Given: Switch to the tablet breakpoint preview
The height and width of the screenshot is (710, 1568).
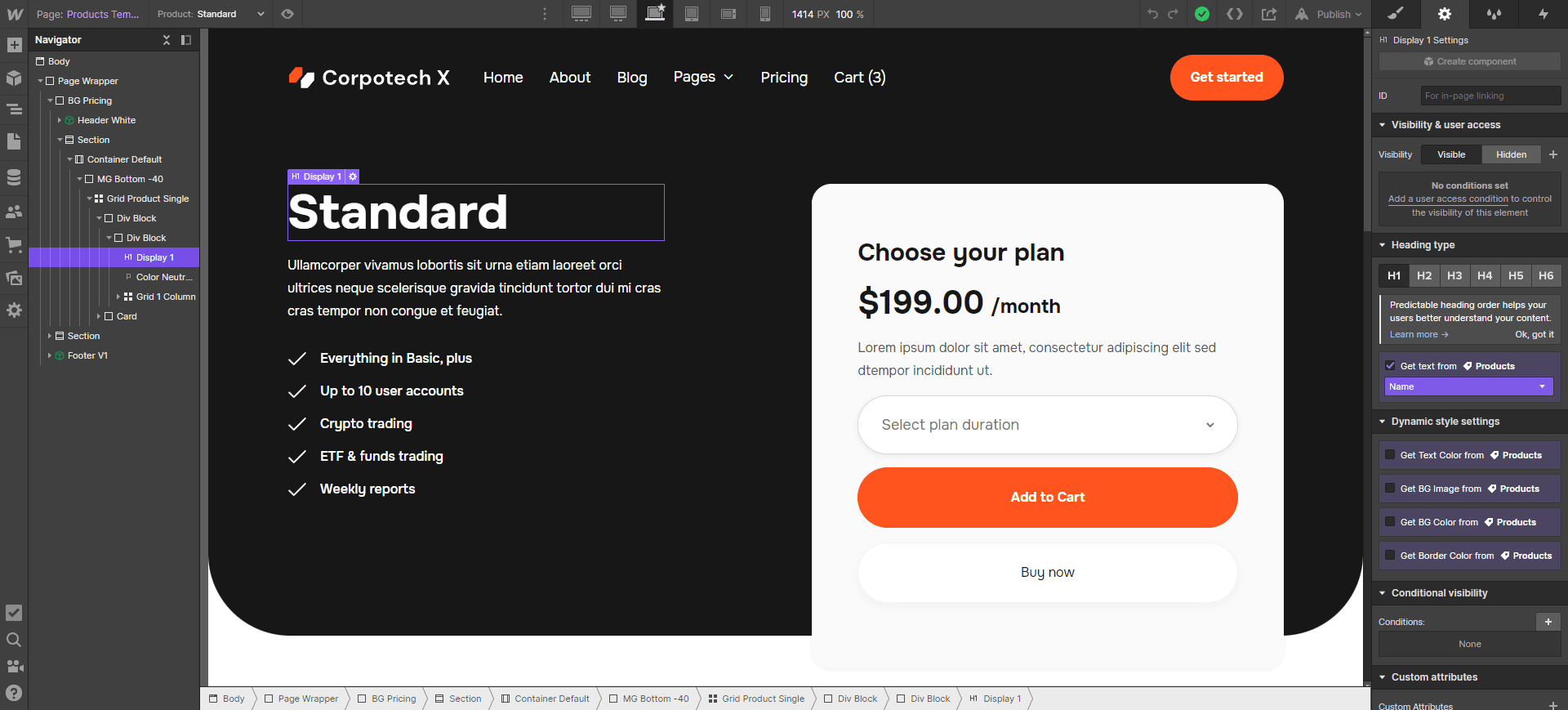Looking at the screenshot, I should (x=691, y=14).
